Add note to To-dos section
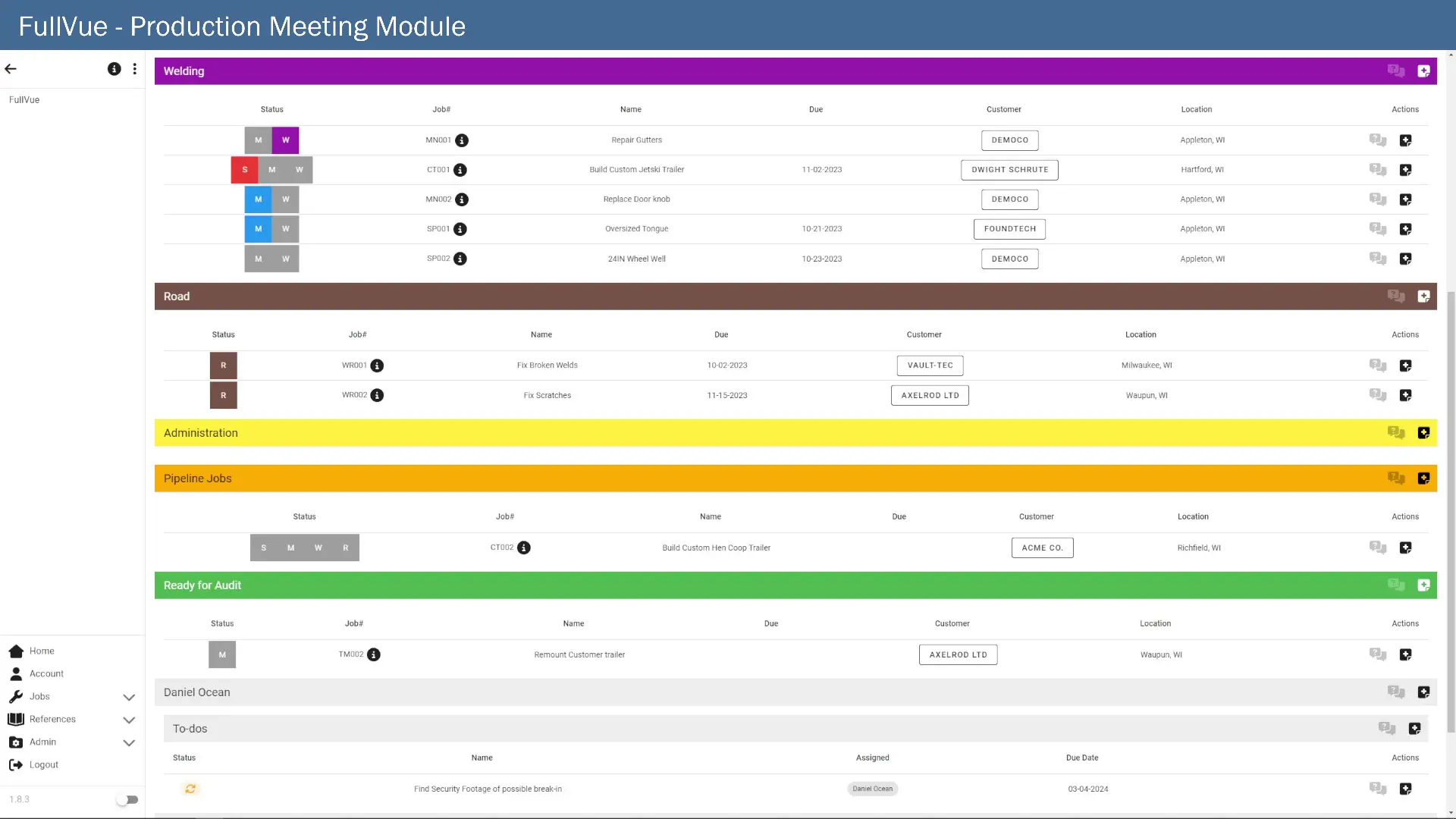This screenshot has width=1456, height=819. click(1414, 729)
